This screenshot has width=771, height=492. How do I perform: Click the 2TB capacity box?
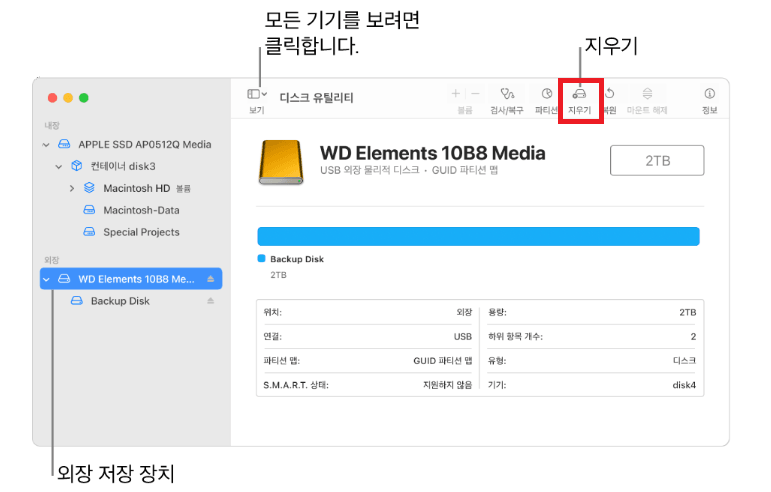pyautogui.click(x=657, y=160)
